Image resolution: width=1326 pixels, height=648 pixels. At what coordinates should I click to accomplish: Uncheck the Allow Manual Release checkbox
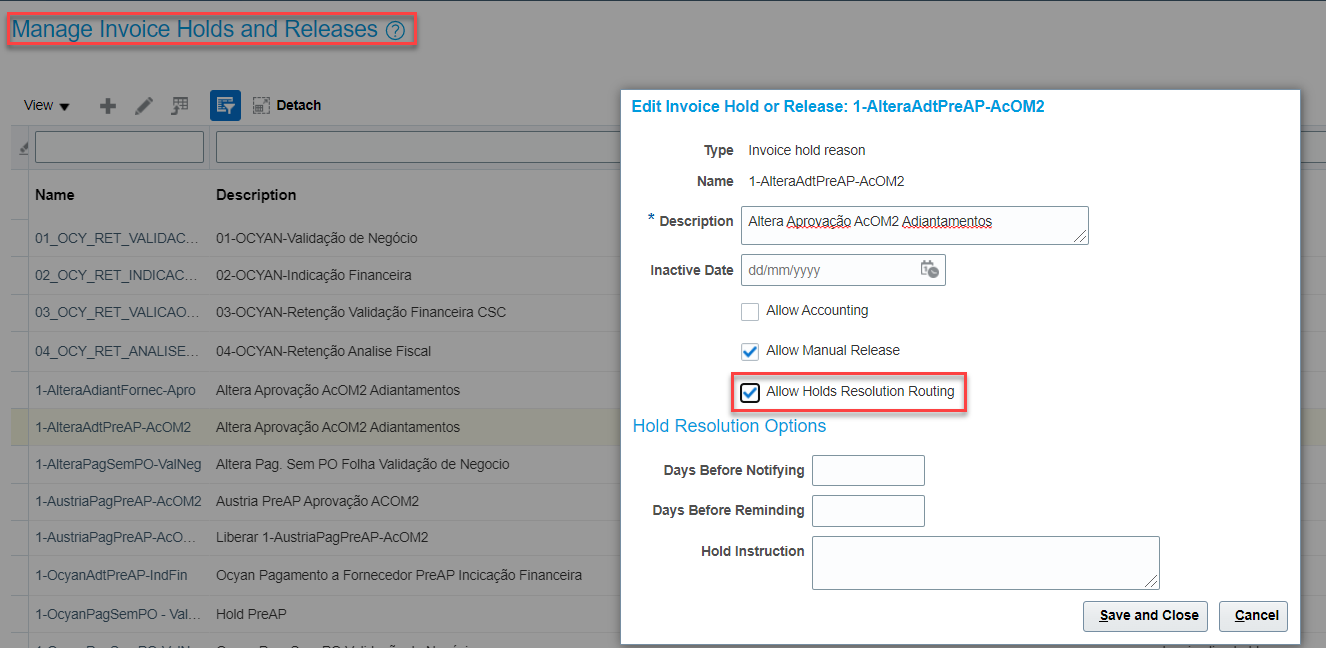tap(750, 351)
